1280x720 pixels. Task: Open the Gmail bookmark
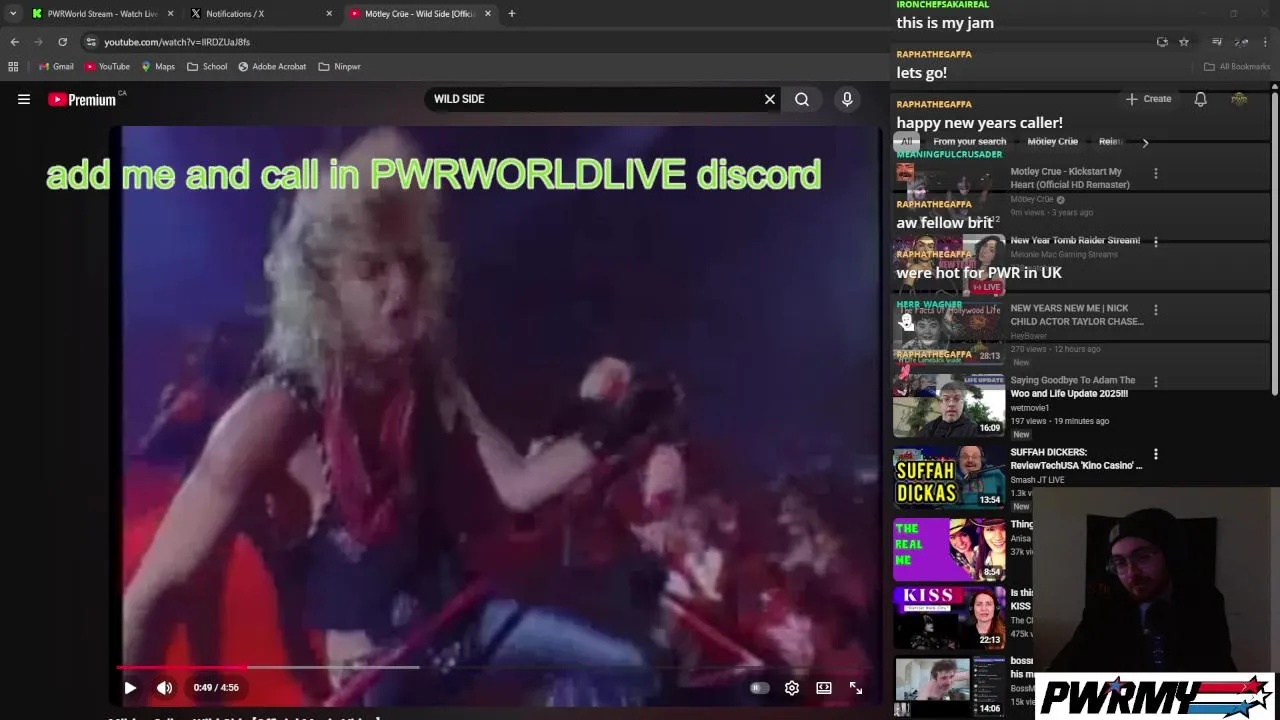[56, 67]
